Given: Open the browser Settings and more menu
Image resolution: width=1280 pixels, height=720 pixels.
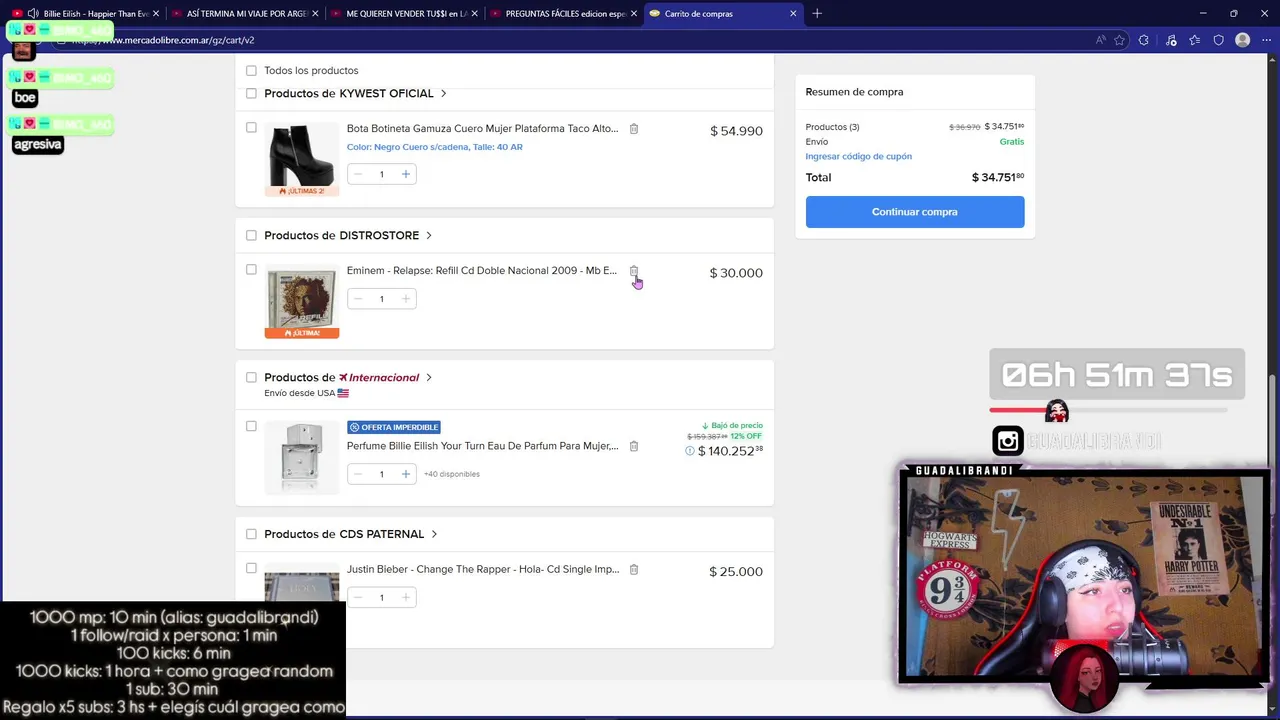Looking at the screenshot, I should coord(1266,40).
